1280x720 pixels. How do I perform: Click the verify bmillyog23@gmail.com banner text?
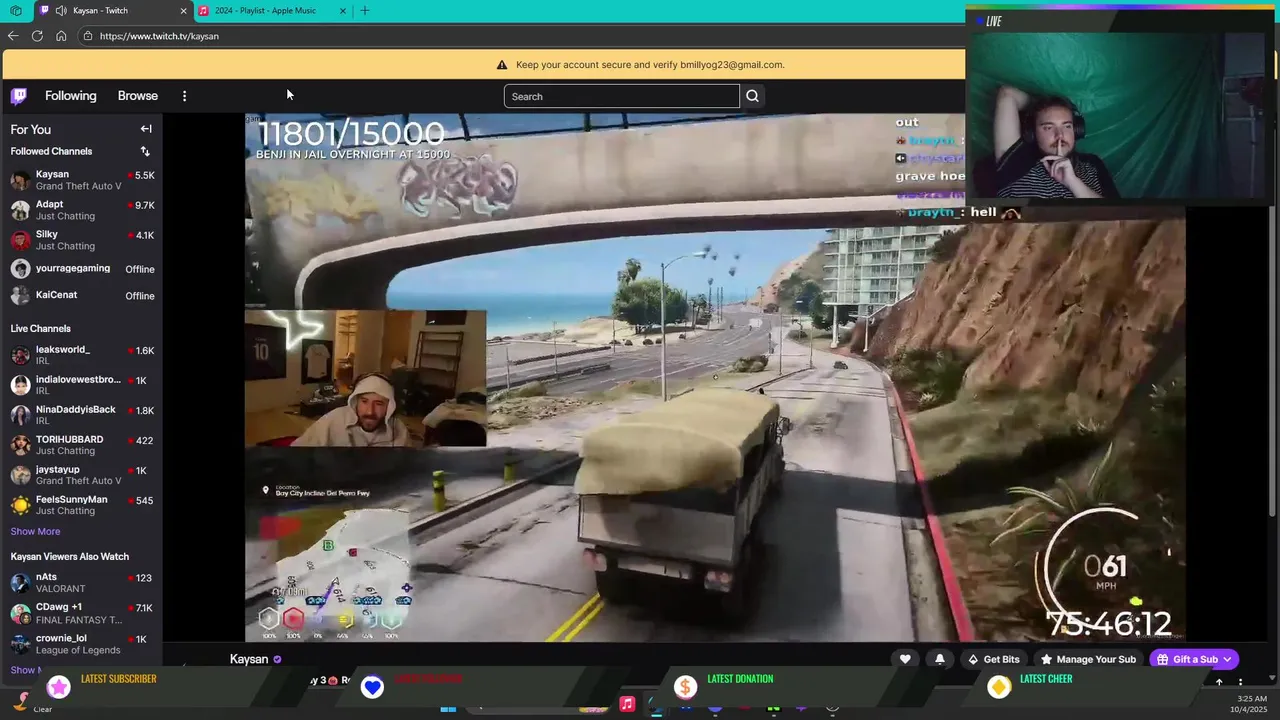click(x=650, y=65)
